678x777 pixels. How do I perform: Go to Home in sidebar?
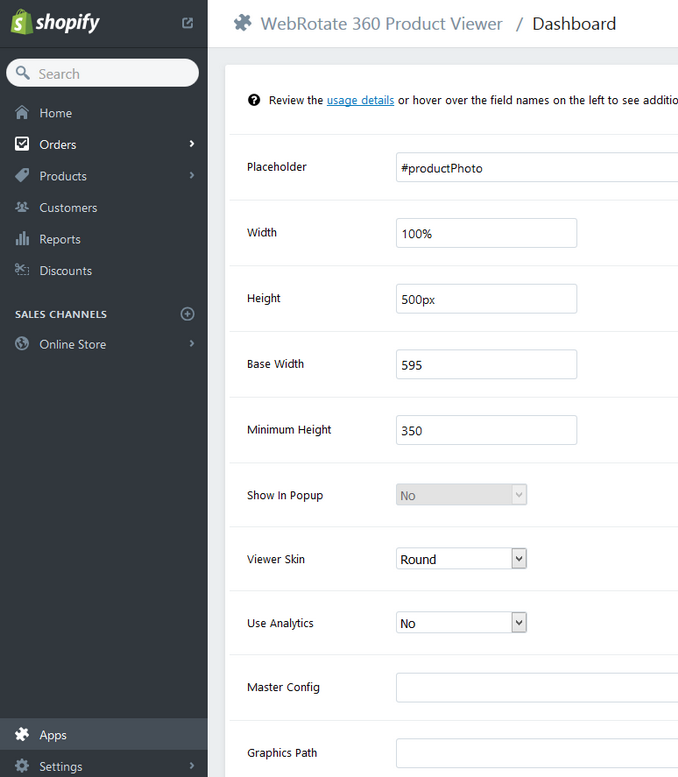tap(56, 113)
